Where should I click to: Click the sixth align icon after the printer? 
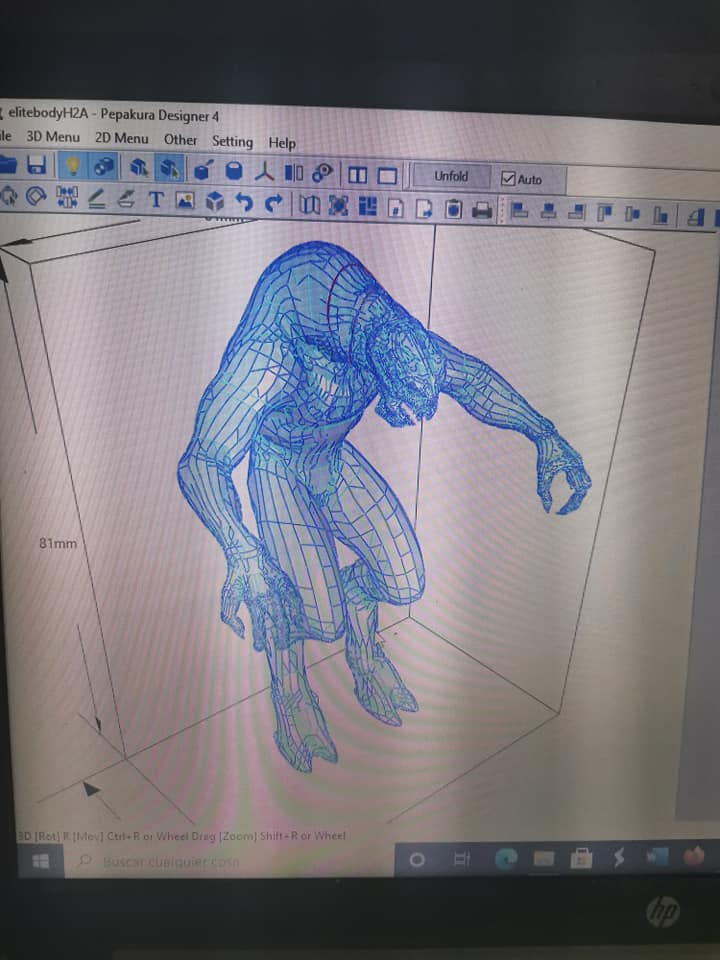(x=661, y=215)
